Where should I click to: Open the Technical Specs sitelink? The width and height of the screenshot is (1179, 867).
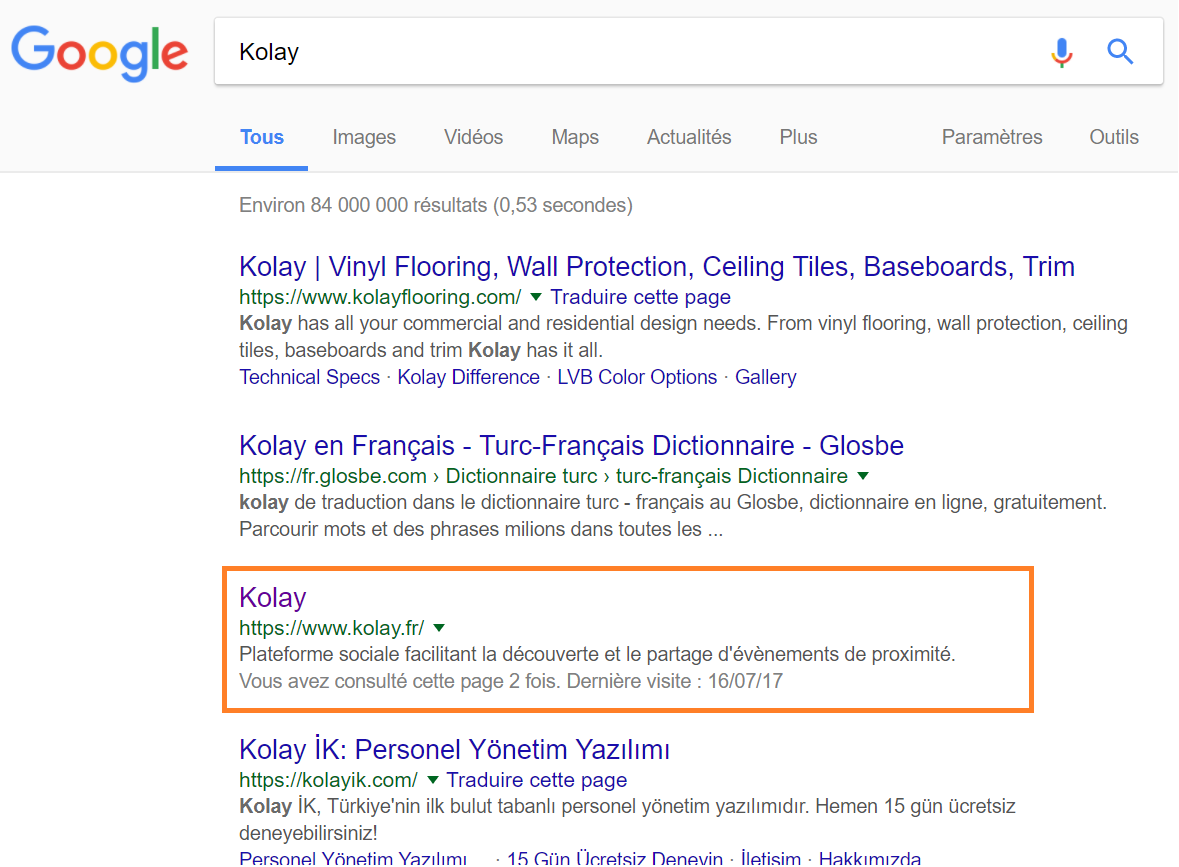(309, 377)
